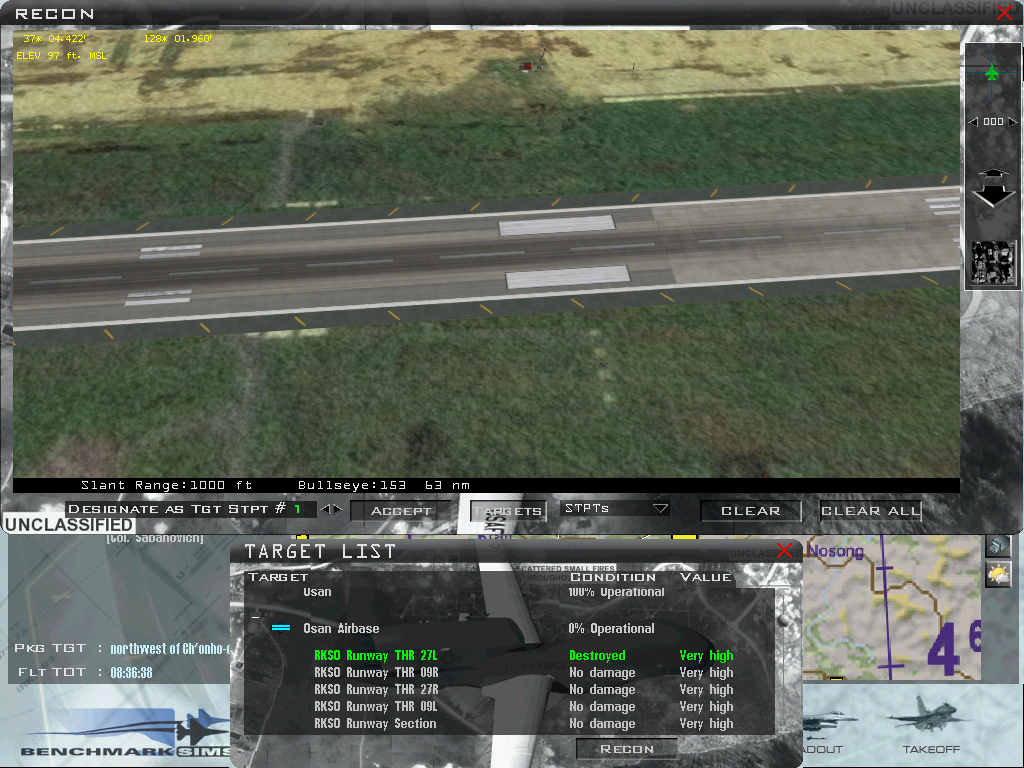
Task: Click the Destroyed condition text
Action: click(597, 655)
